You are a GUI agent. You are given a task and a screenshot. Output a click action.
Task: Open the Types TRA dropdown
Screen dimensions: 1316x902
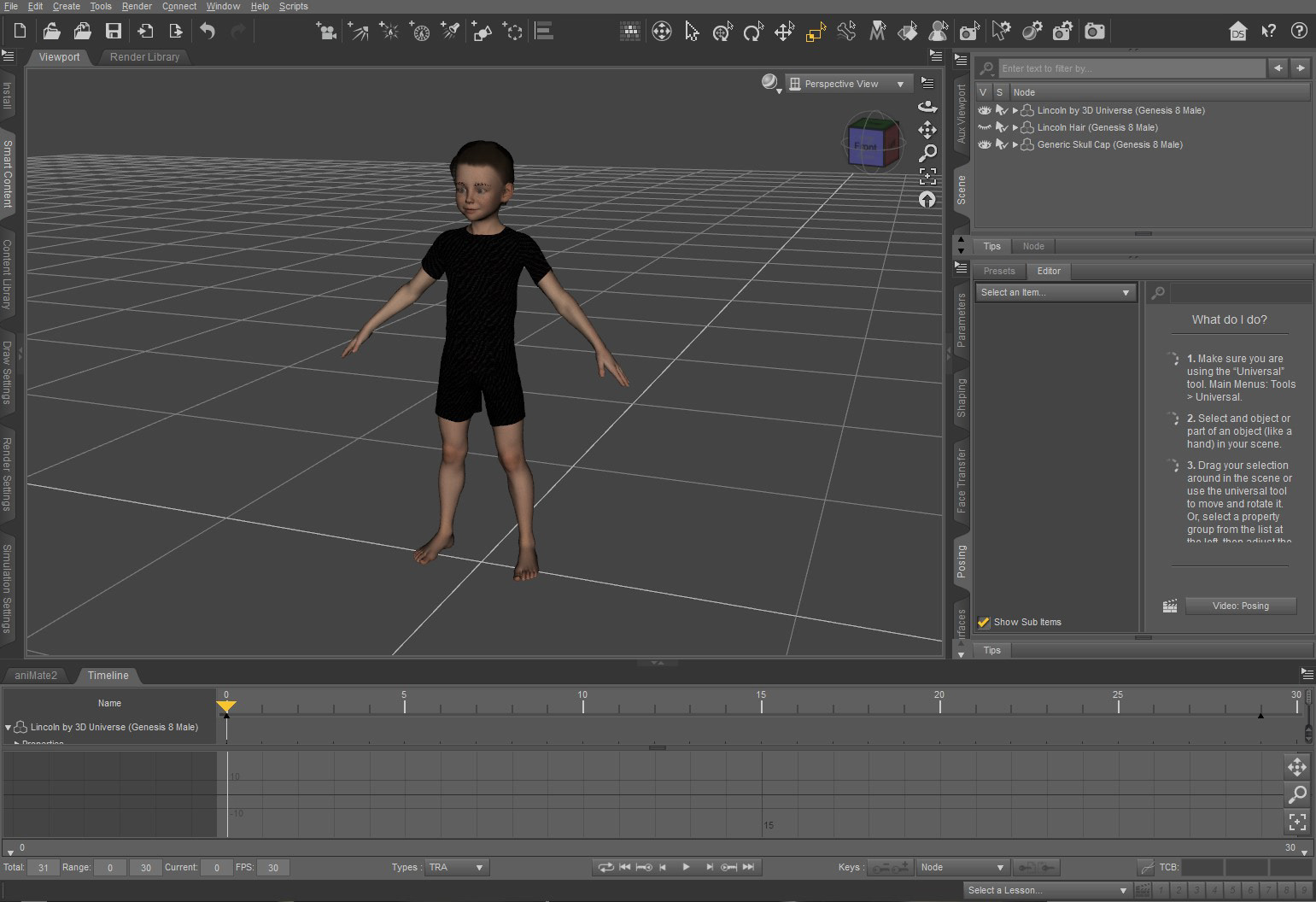coord(457,867)
